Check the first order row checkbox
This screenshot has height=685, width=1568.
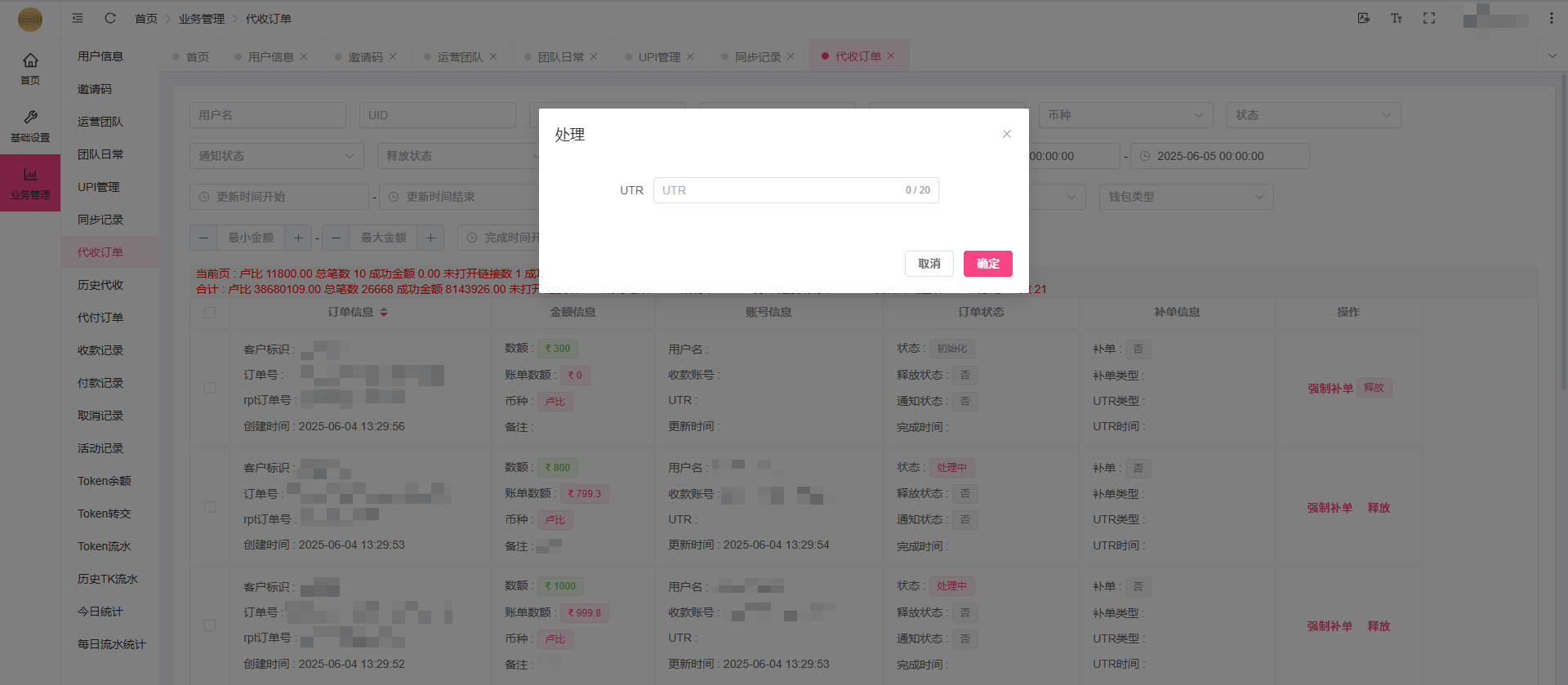click(x=210, y=388)
